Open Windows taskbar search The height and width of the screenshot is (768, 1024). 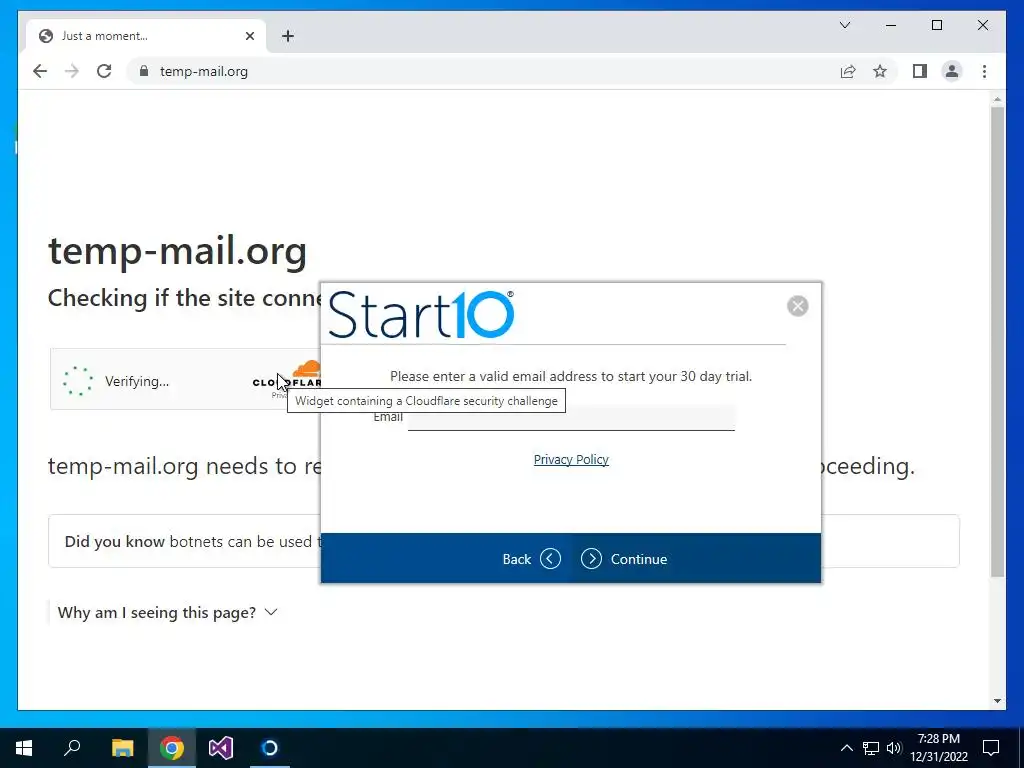tap(72, 748)
